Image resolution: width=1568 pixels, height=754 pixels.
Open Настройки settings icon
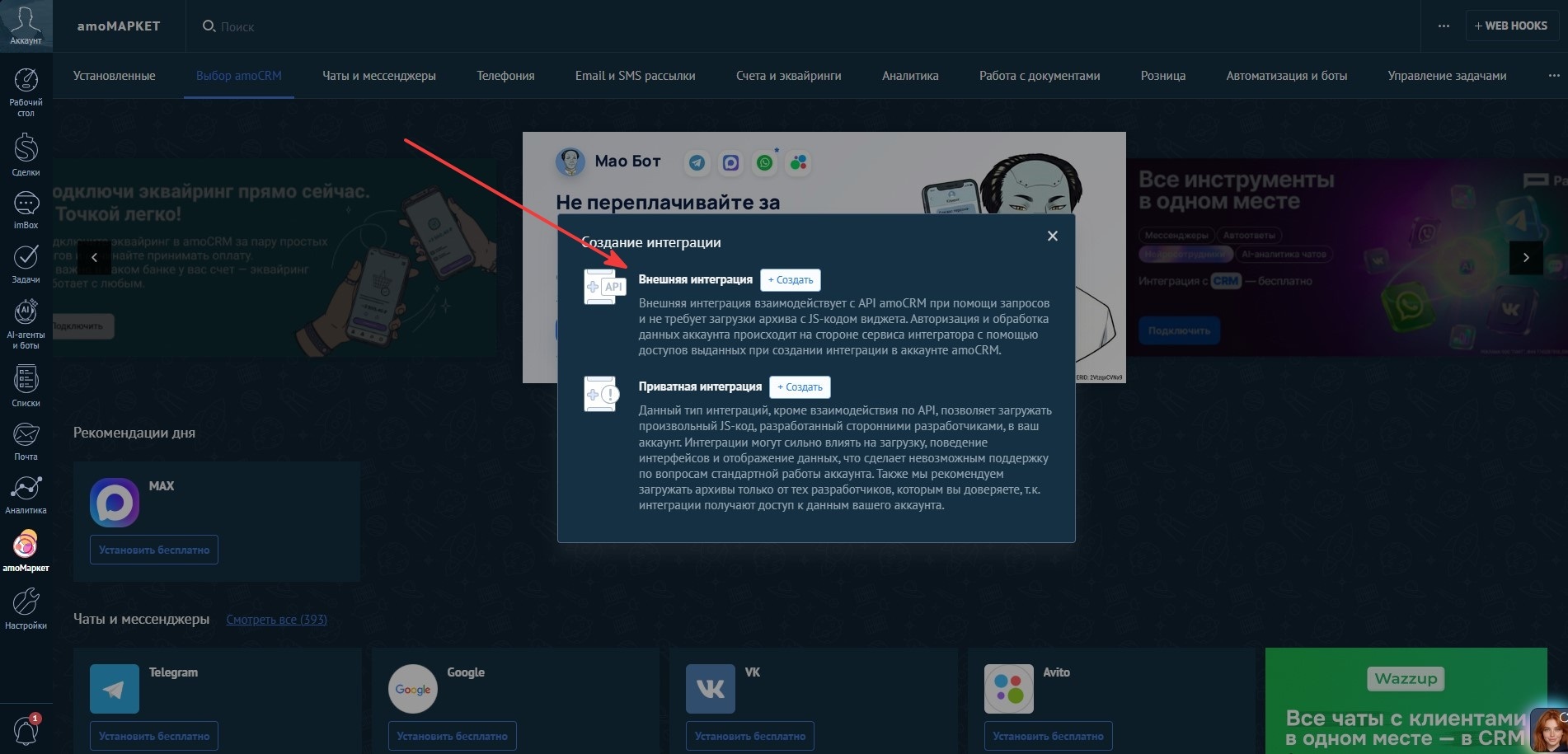click(x=26, y=608)
